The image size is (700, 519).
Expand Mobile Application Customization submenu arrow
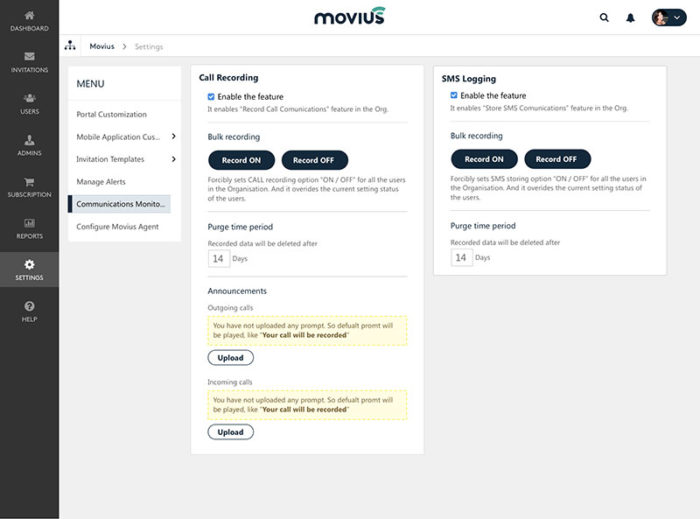tap(173, 136)
